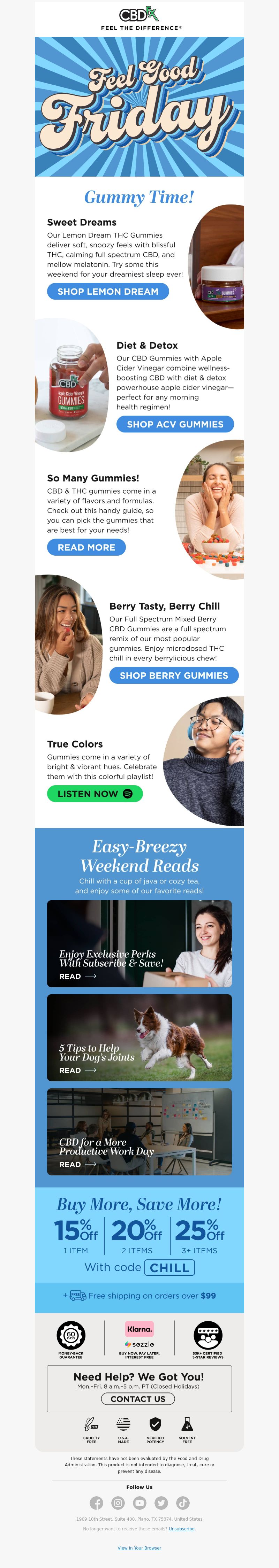
Task: Click the Shop ACV Gummies button
Action: [x=175, y=424]
